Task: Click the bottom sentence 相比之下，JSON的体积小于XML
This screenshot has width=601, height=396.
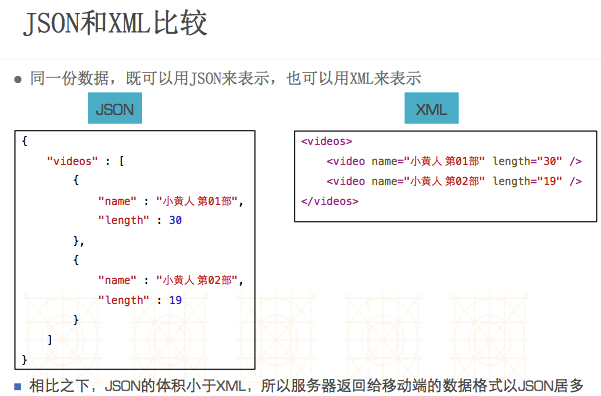Action: [x=137, y=386]
